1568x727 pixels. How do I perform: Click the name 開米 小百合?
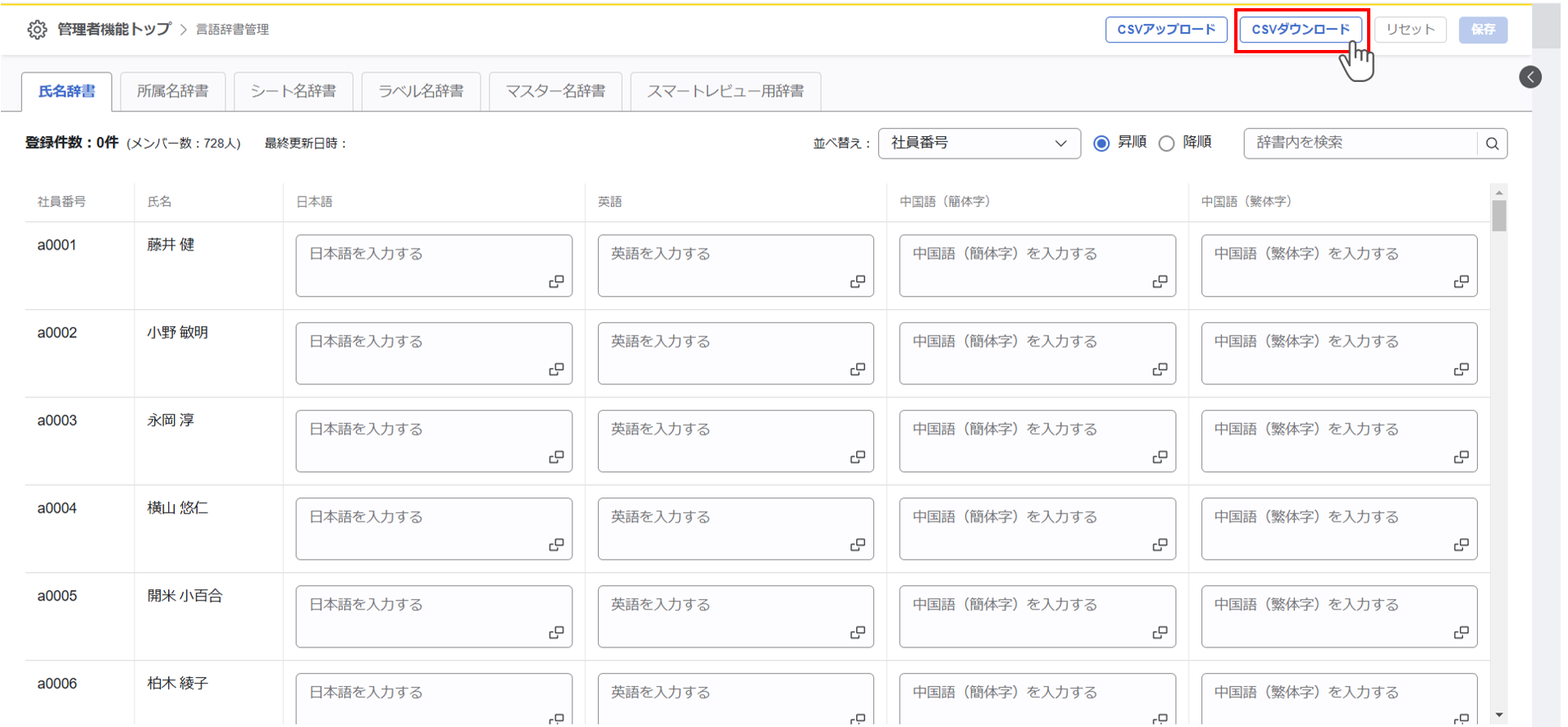pyautogui.click(x=185, y=596)
